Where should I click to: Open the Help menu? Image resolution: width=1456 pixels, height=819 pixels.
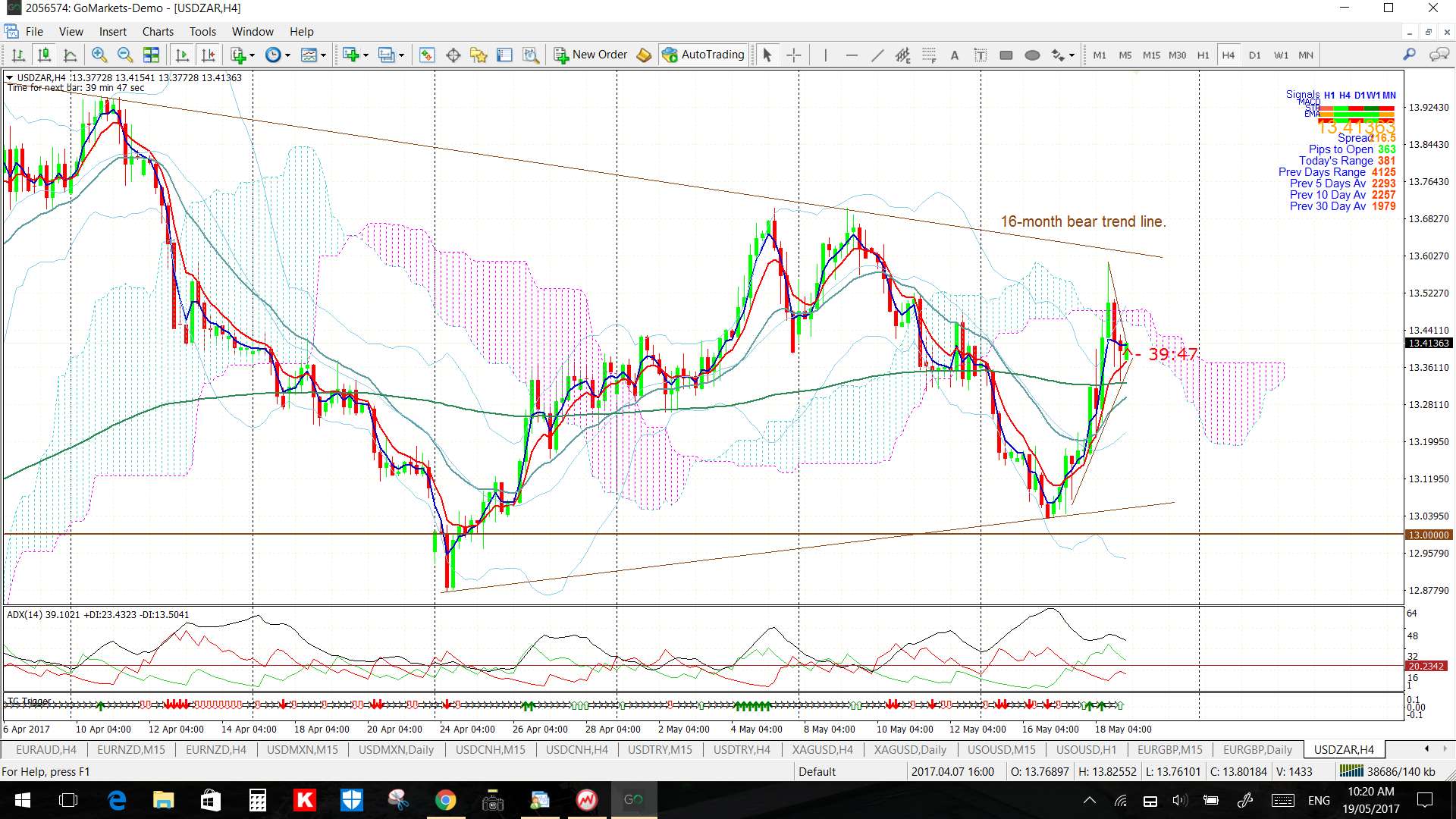click(301, 32)
